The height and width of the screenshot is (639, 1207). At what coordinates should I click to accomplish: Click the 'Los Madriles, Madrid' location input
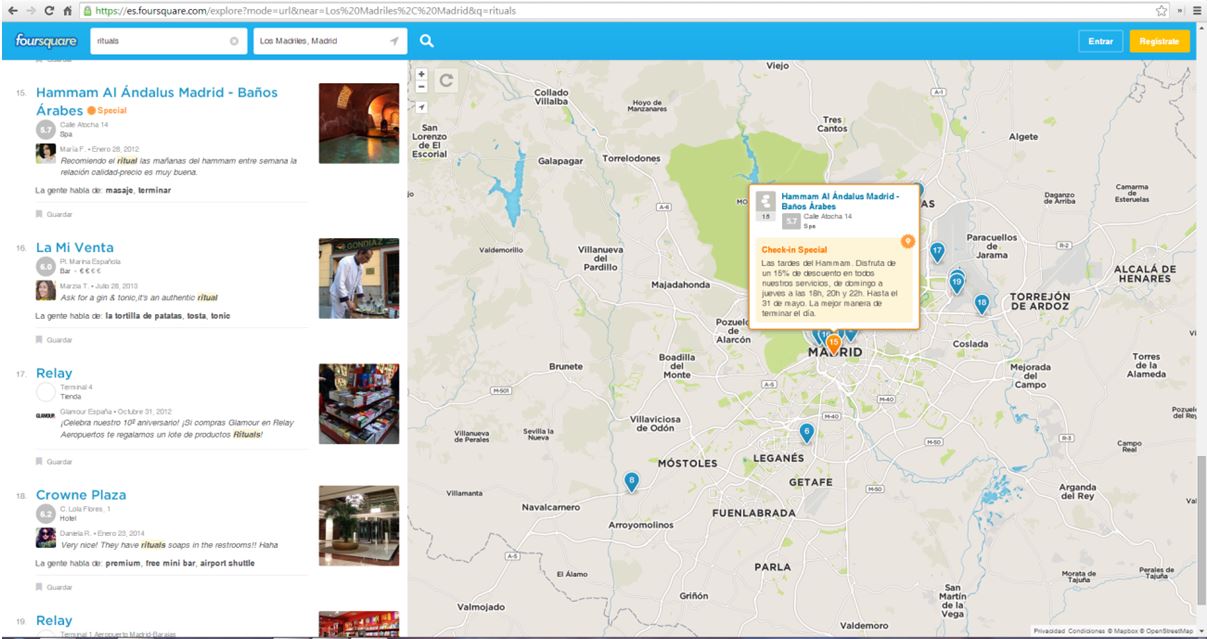click(318, 41)
